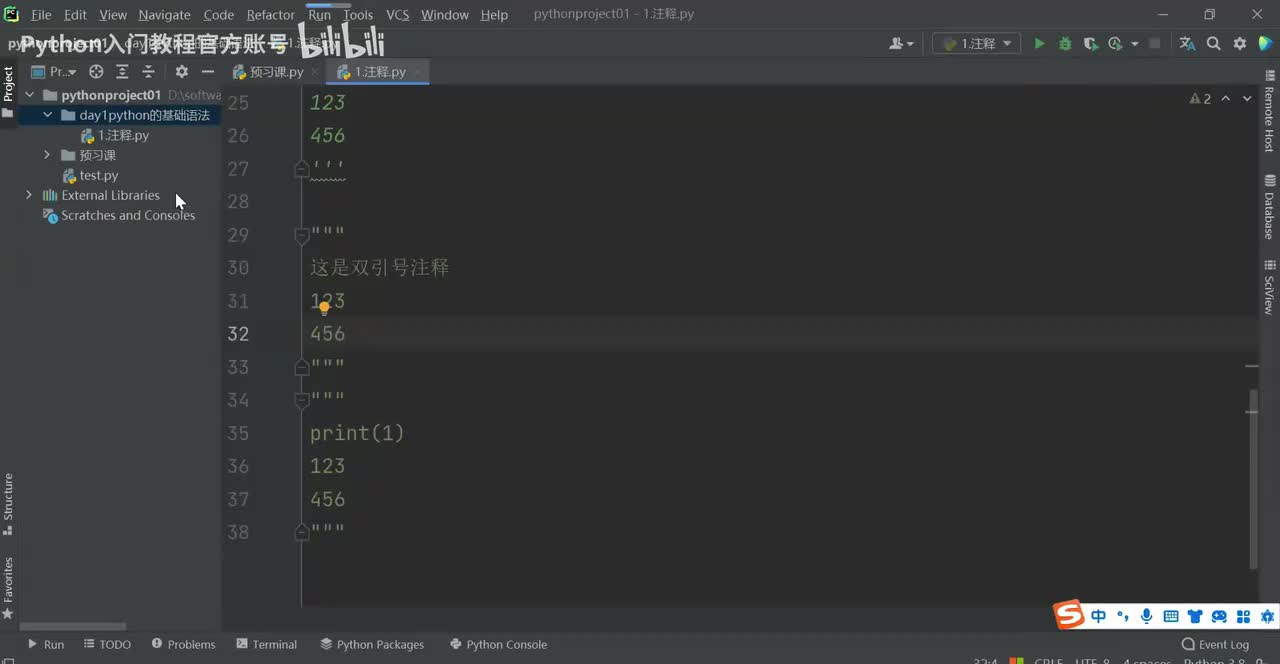This screenshot has width=1280, height=664.
Task: Select test.py in the project tree
Action: [x=99, y=176]
